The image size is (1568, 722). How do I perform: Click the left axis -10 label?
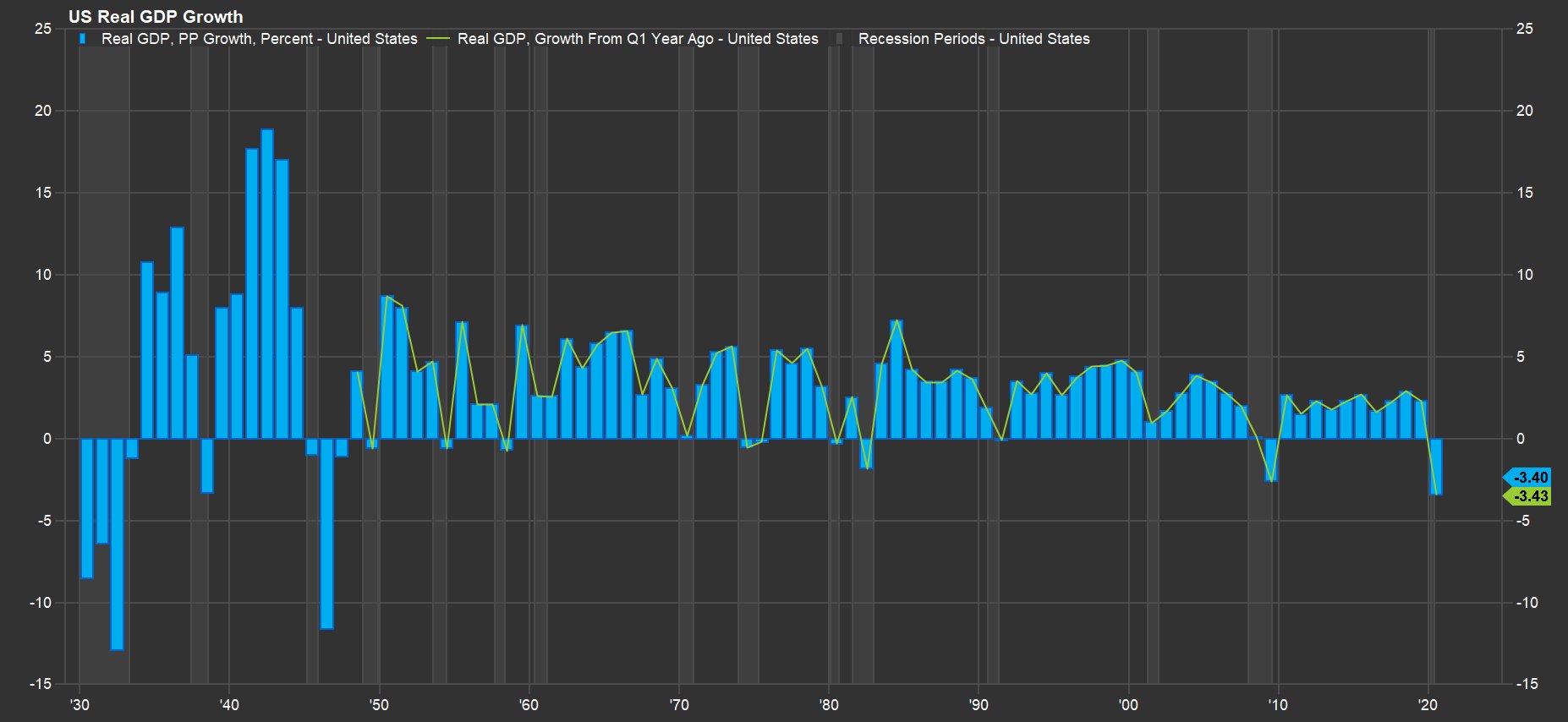point(41,603)
